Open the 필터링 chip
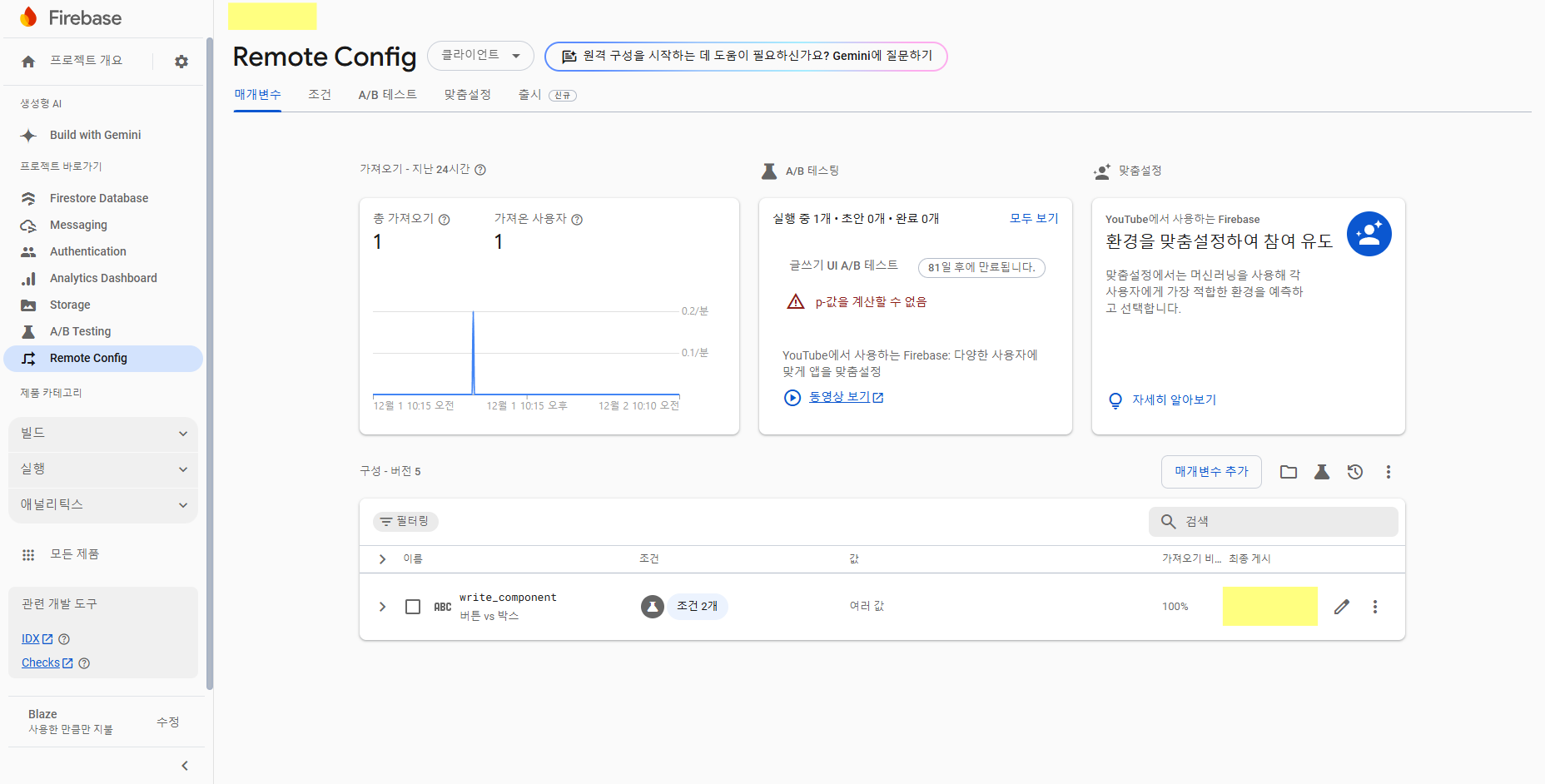The width and height of the screenshot is (1545, 784). click(405, 521)
